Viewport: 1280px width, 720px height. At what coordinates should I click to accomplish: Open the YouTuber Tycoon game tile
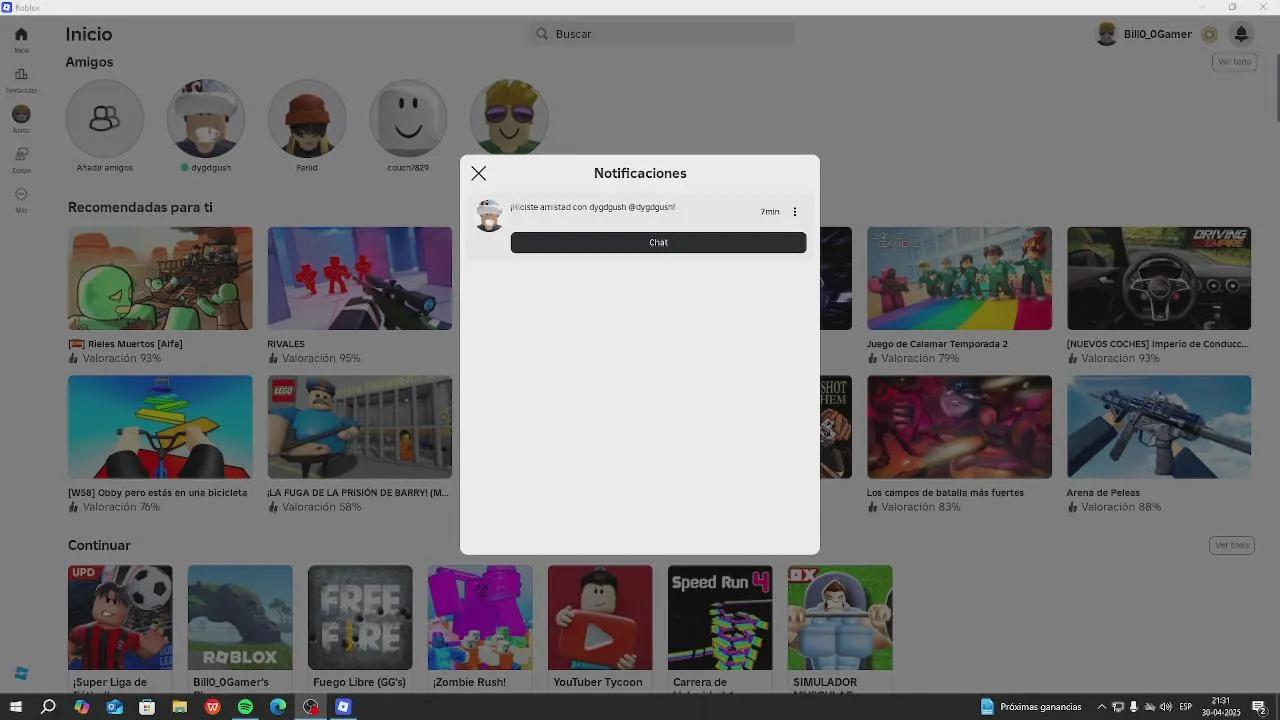600,617
